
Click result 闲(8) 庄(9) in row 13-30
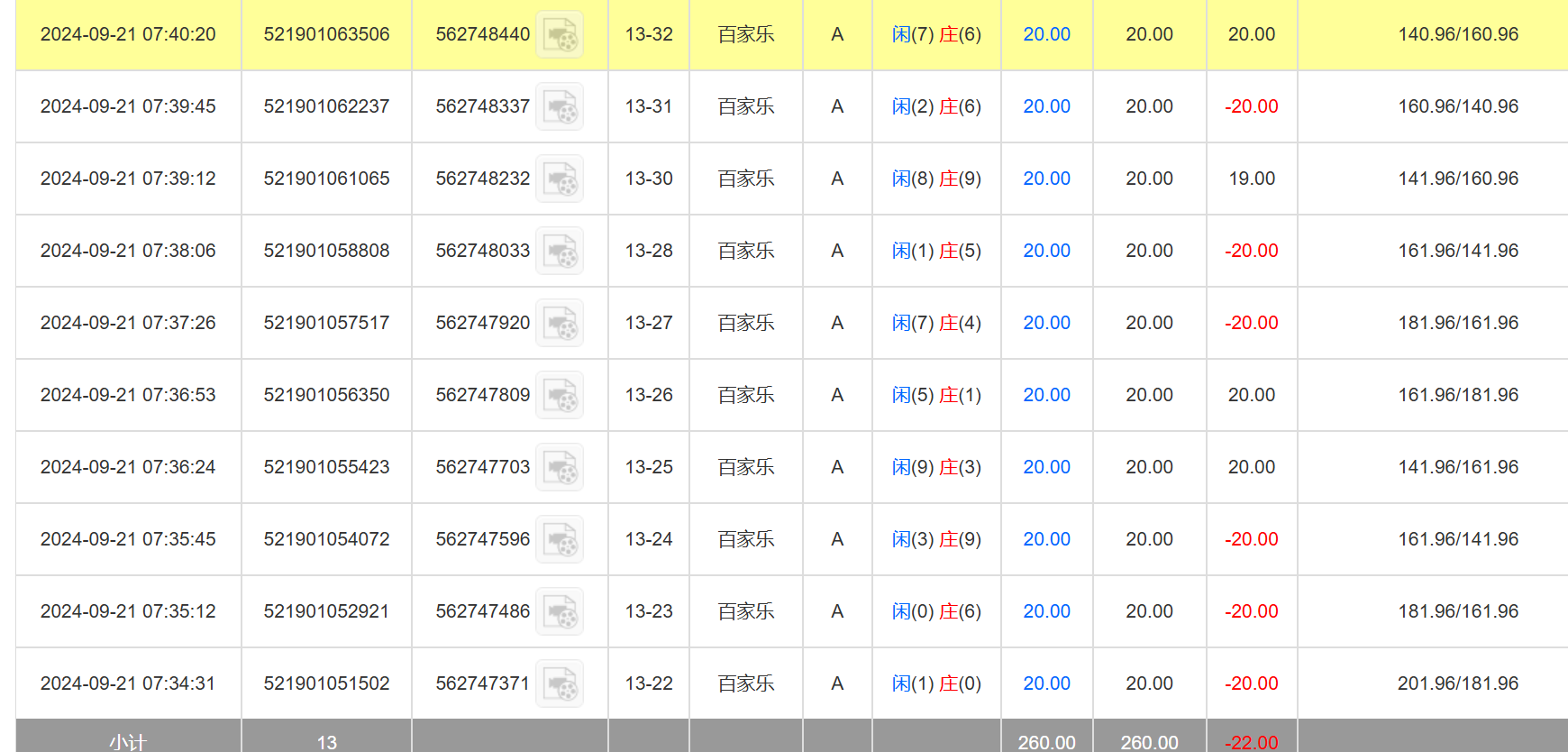(936, 179)
